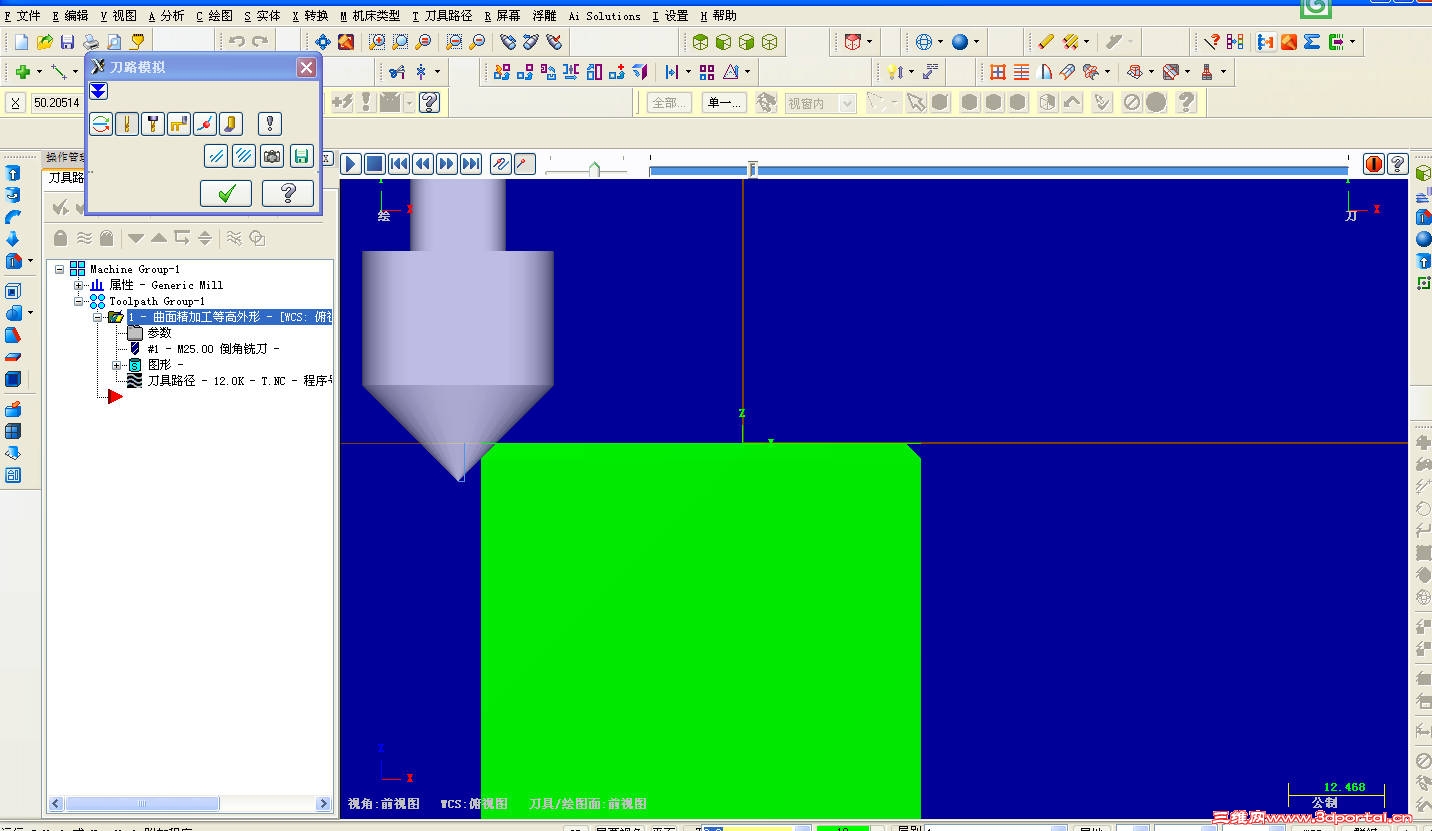This screenshot has height=831, width=1432.
Task: Collapse the Machine Group-1 tree node
Action: (60, 269)
